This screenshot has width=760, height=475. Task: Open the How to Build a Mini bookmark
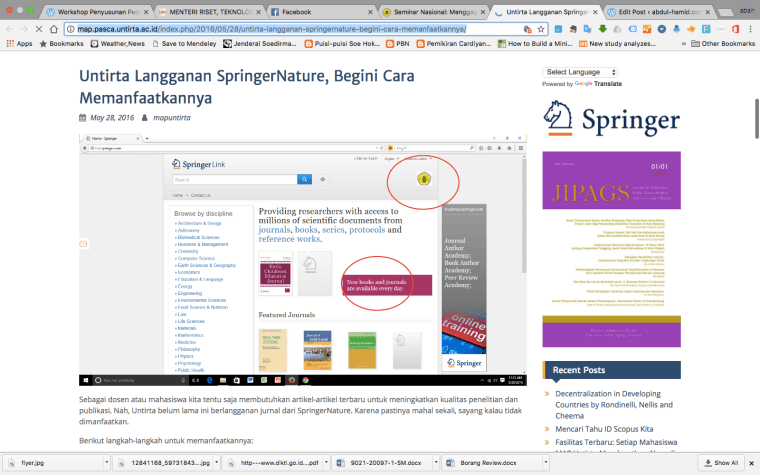[535, 44]
